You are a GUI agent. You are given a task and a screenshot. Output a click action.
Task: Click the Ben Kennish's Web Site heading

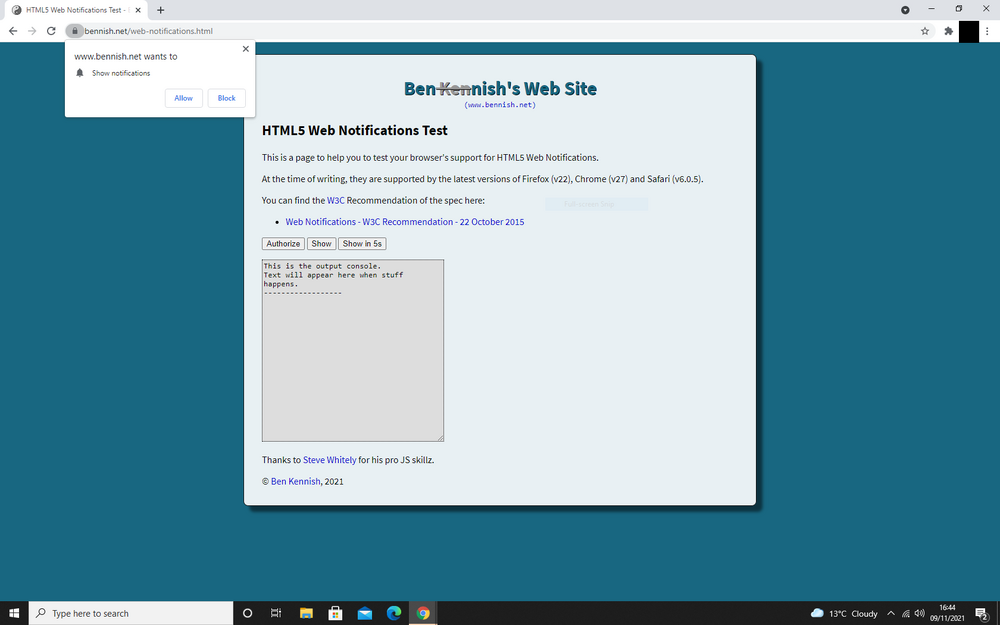click(x=501, y=89)
